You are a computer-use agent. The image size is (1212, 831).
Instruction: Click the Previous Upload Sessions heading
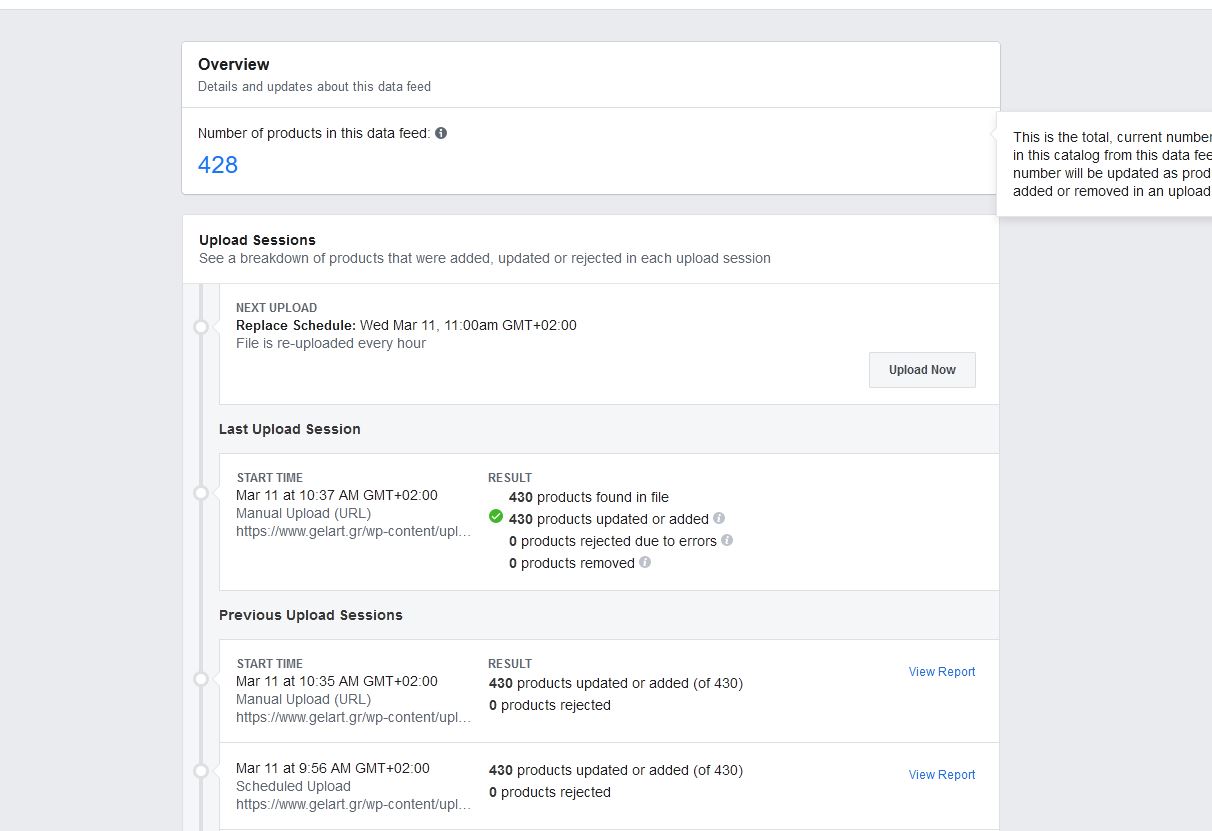click(x=311, y=615)
